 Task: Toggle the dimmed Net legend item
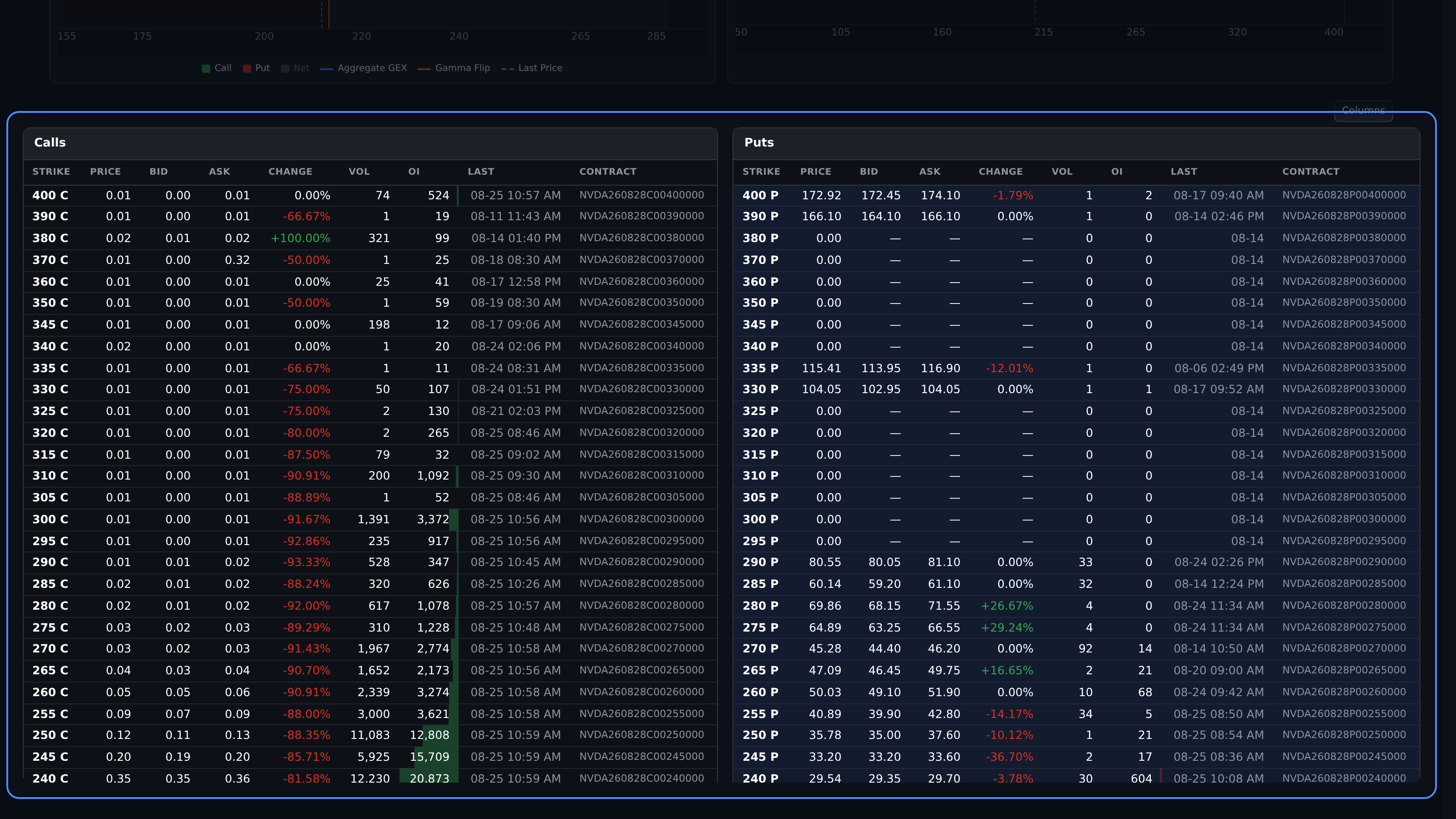(x=295, y=68)
